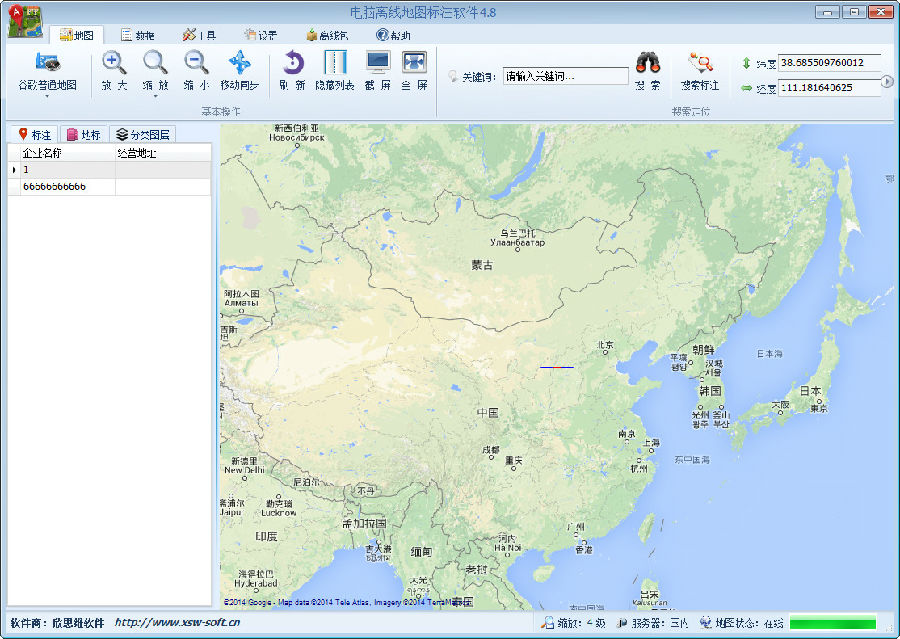Switch to the 坐标 side panel tab
The image size is (900, 639).
(x=84, y=134)
